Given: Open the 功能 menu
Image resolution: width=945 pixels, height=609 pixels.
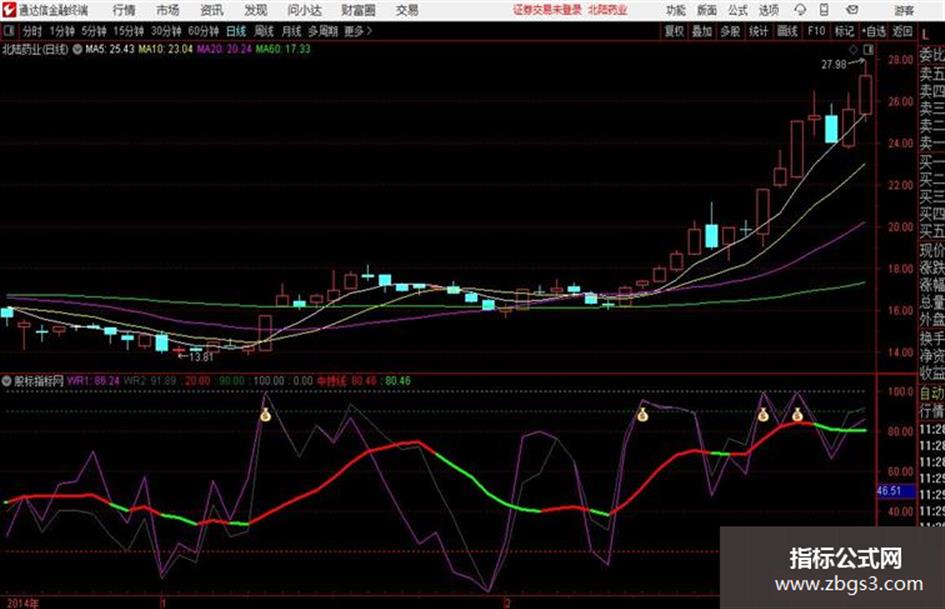Looking at the screenshot, I should click(x=676, y=10).
